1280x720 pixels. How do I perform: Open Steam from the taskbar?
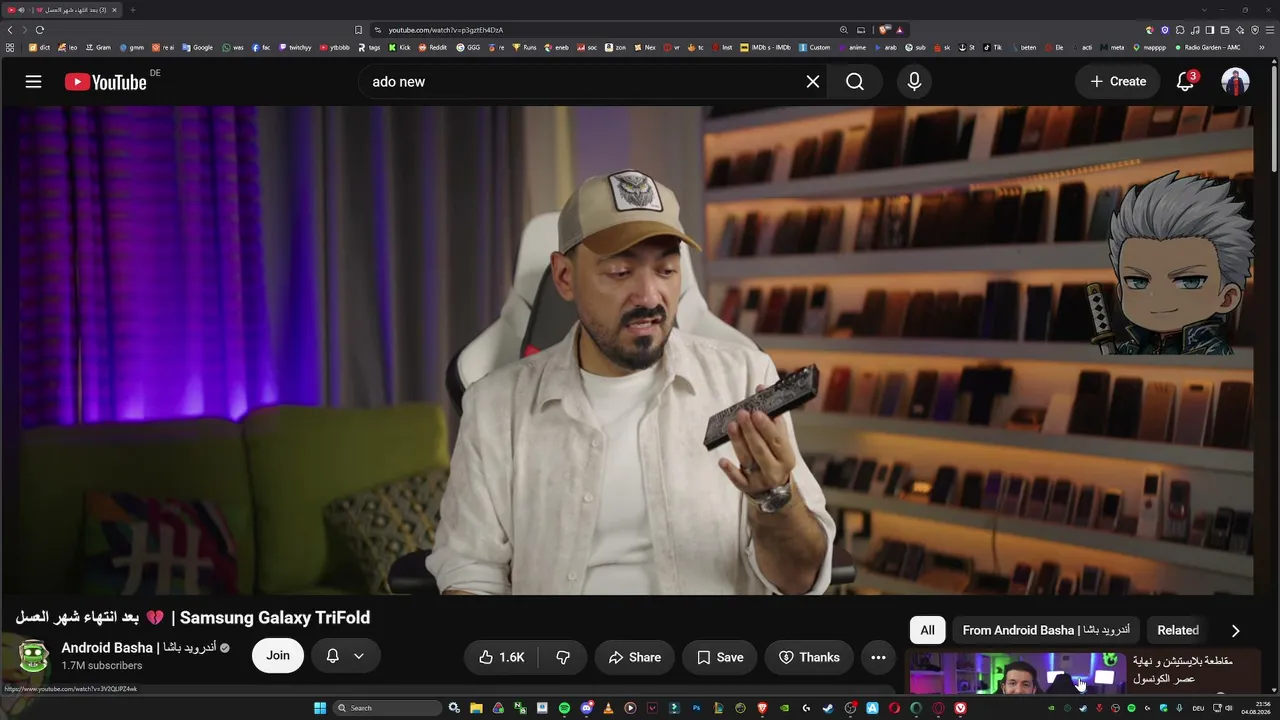[x=828, y=708]
